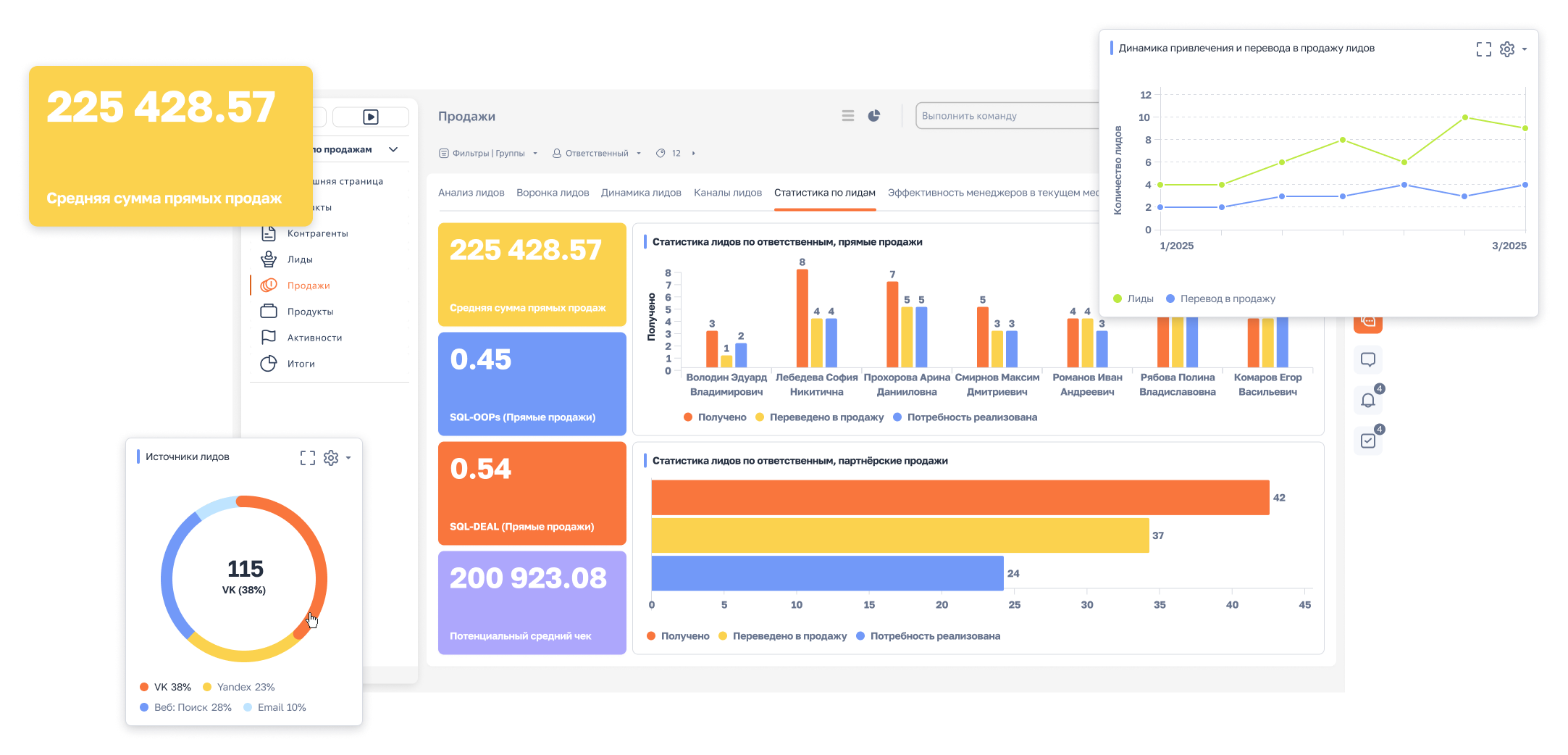Image resolution: width=1568 pixels, height=755 pixels.
Task: Click the play icon button in sidebar header
Action: (370, 117)
